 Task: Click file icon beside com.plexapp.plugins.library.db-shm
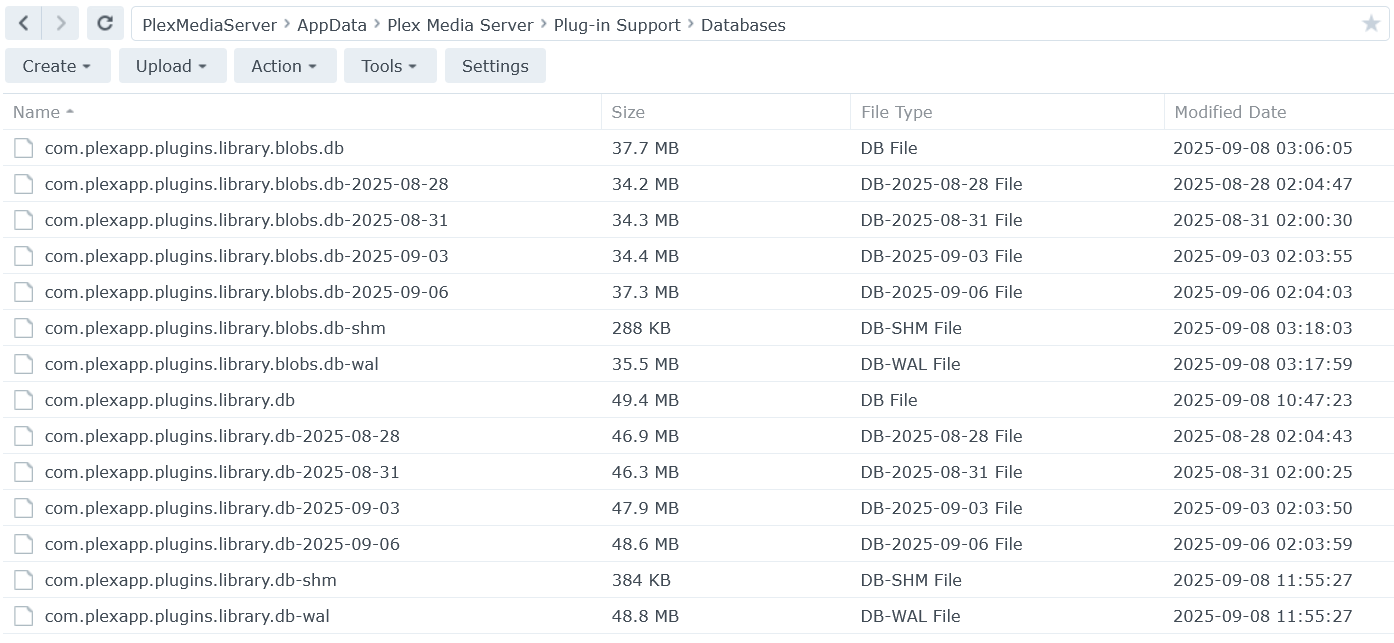click(x=24, y=580)
